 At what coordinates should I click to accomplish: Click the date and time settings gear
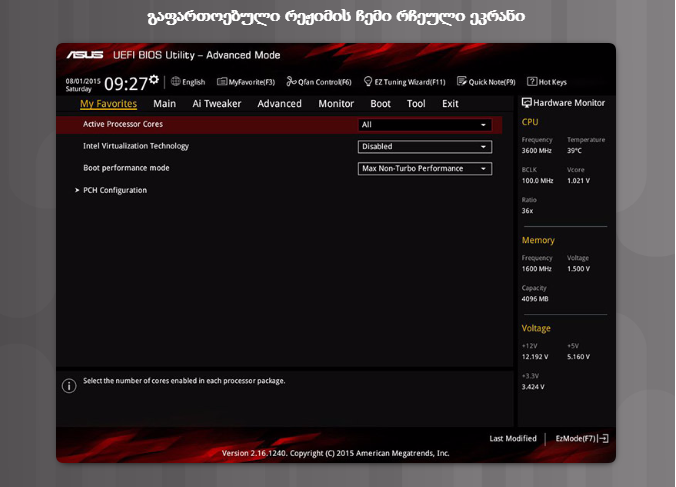(154, 79)
